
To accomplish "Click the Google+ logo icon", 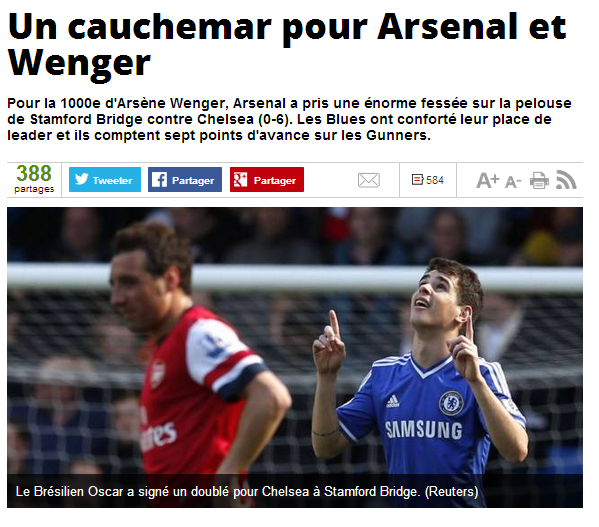I will coord(241,179).
